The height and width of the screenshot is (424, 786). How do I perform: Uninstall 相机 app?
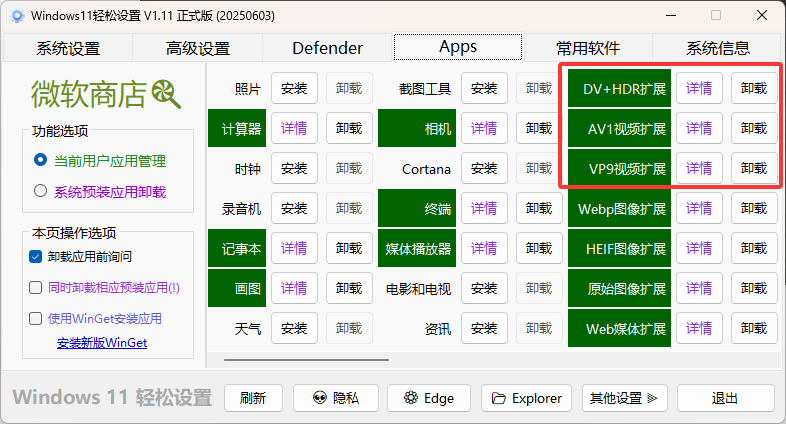point(539,128)
